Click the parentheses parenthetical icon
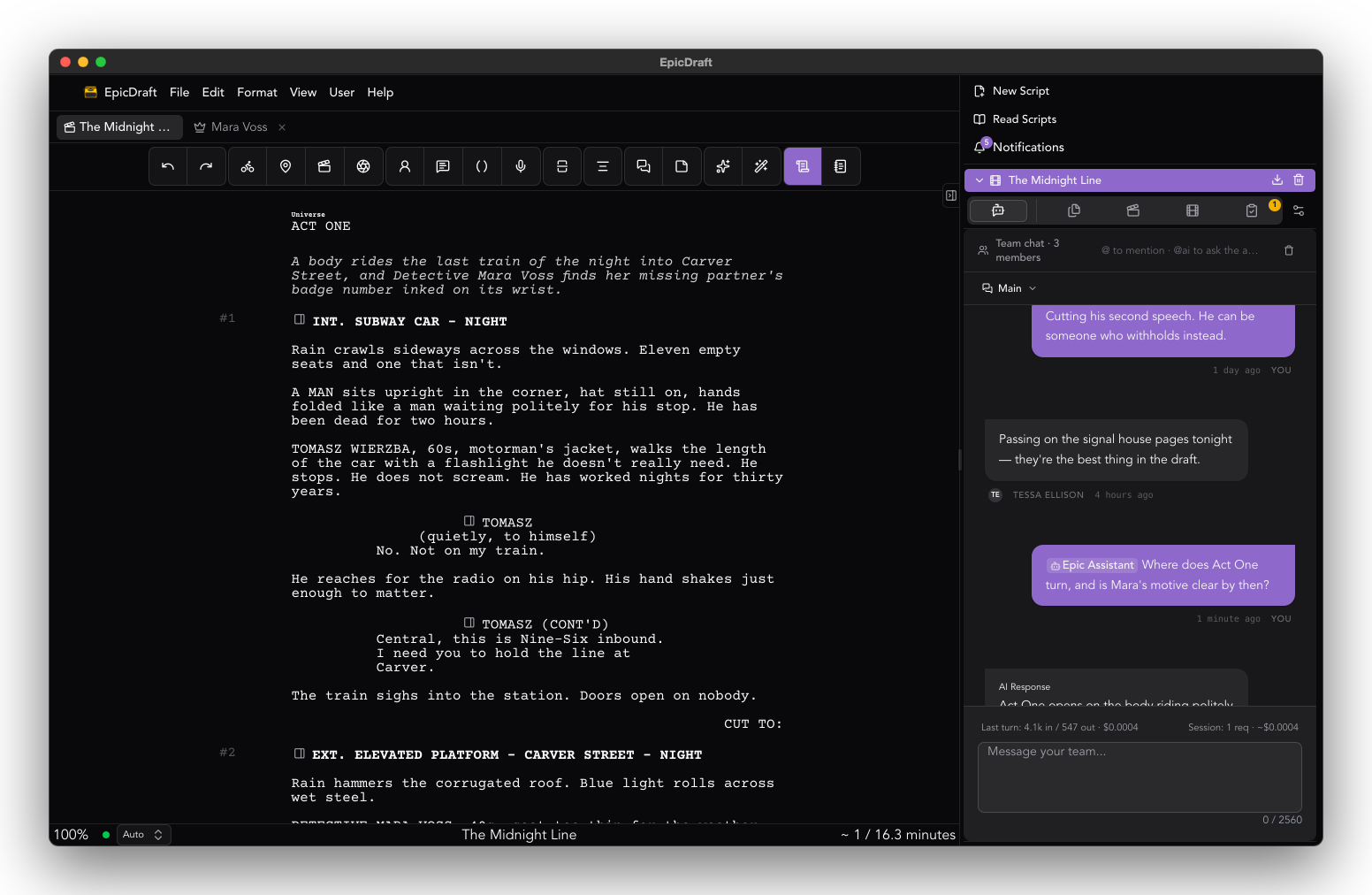The height and width of the screenshot is (895, 1372). click(482, 166)
